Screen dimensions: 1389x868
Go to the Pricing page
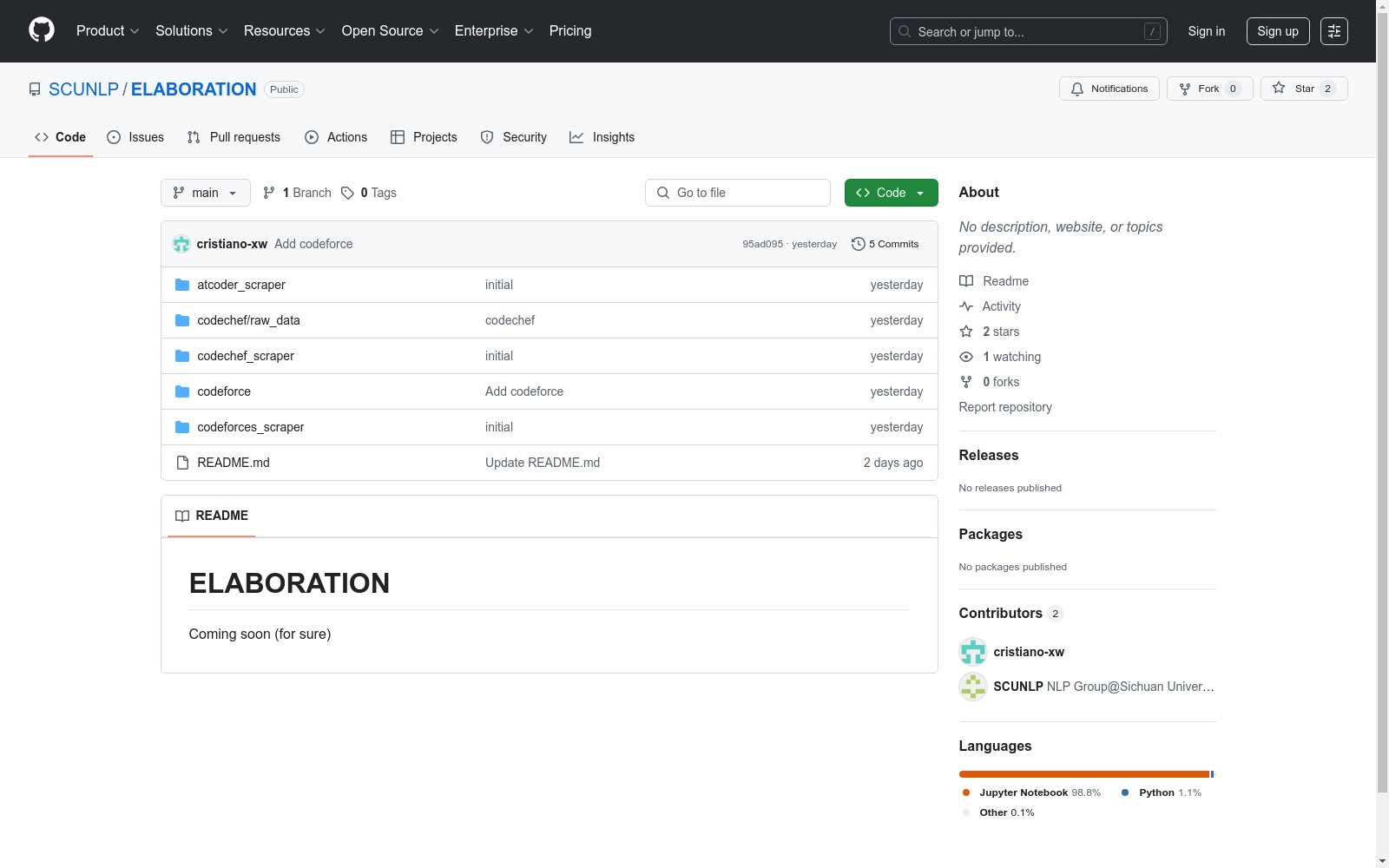click(x=570, y=31)
